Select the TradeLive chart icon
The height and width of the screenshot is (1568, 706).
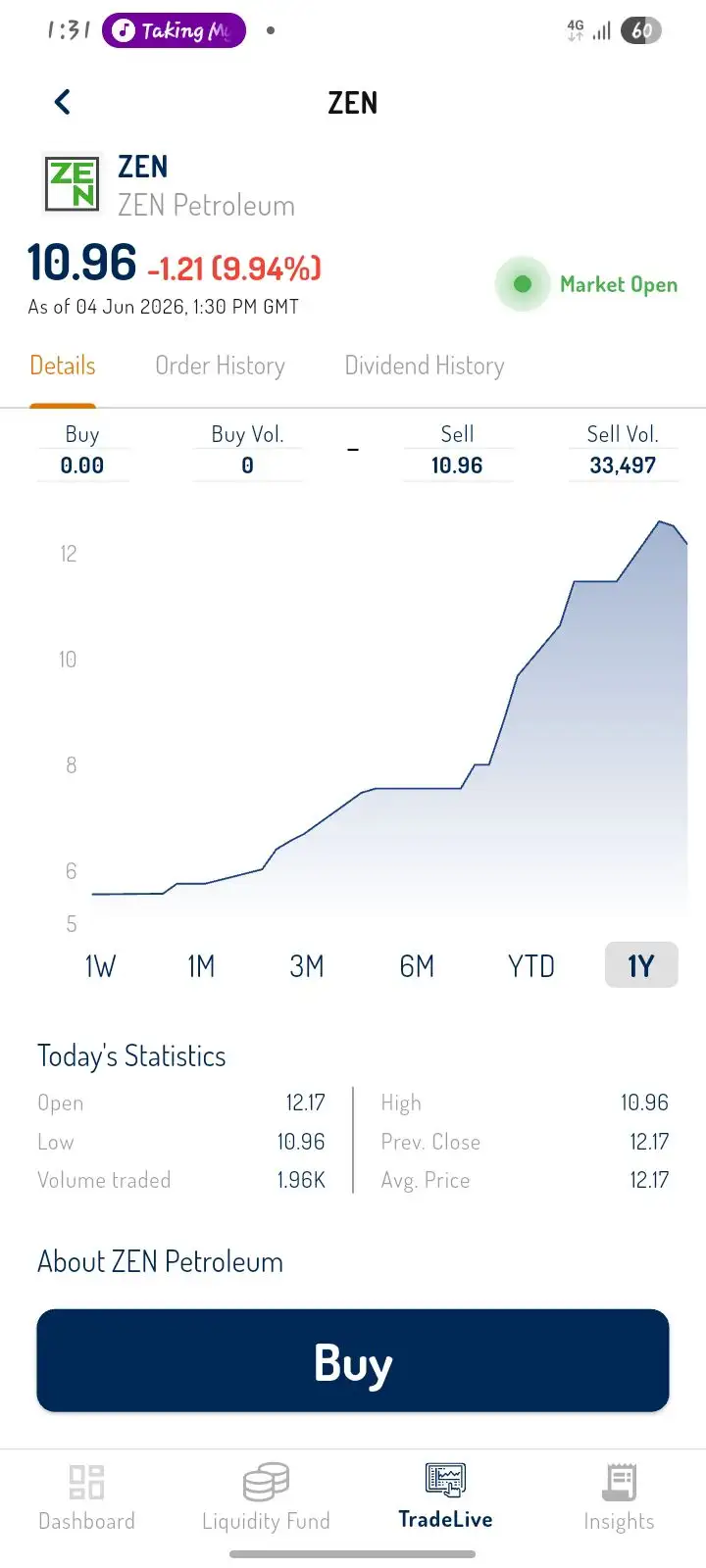(445, 1480)
